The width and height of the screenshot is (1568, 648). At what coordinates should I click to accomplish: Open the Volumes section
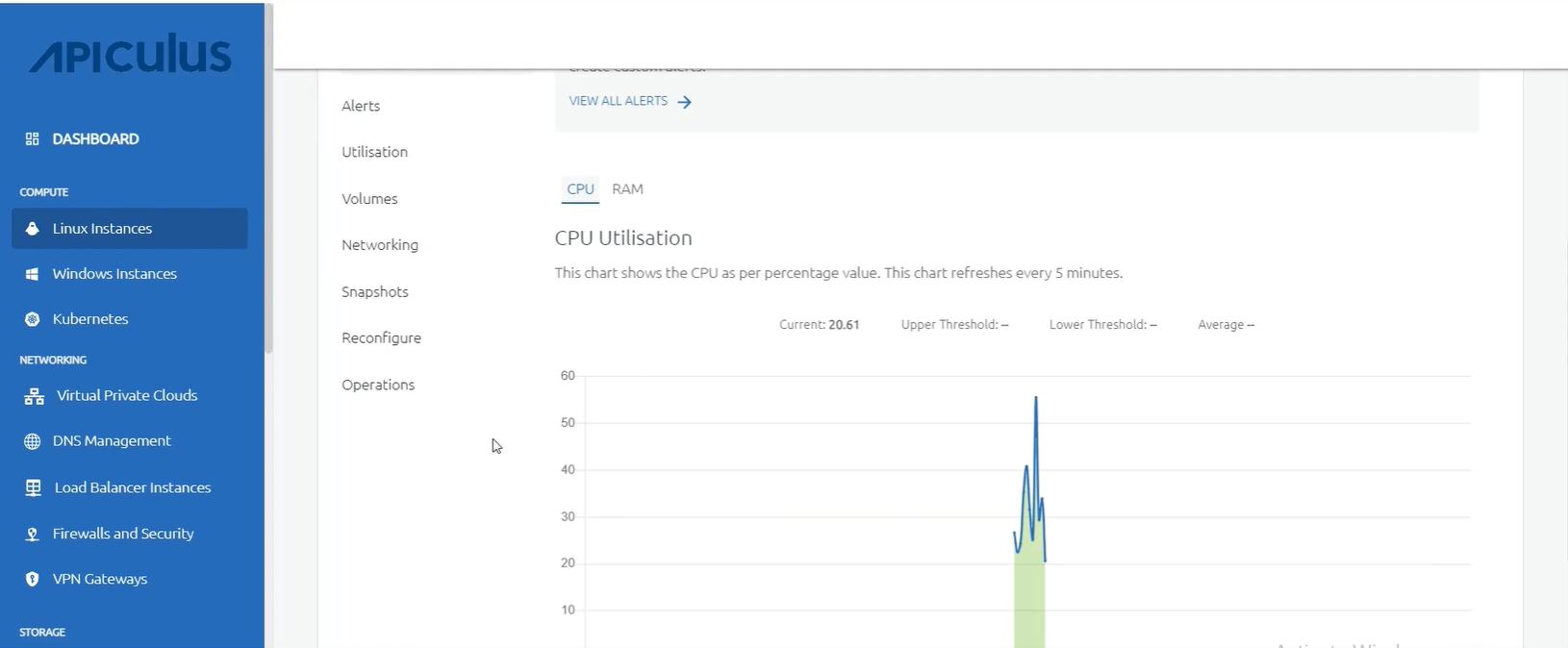369,199
